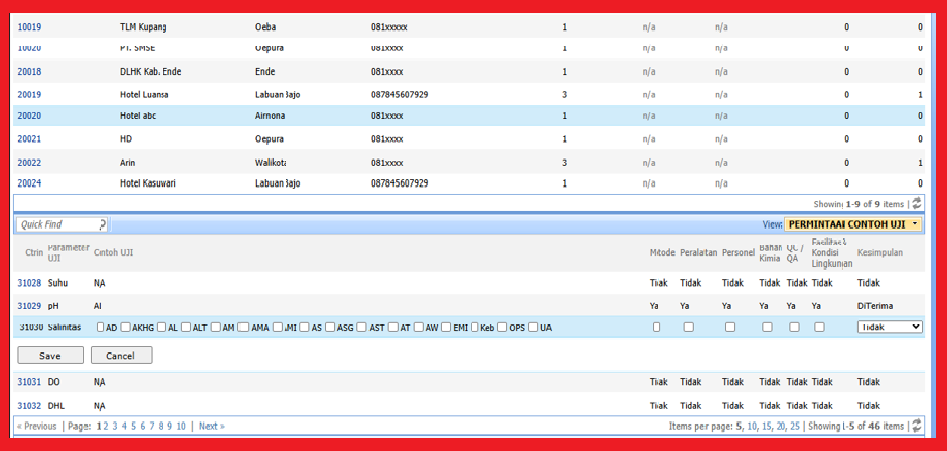Check the Personel checkbox in the edit row
The image size is (947, 451).
coord(730,327)
